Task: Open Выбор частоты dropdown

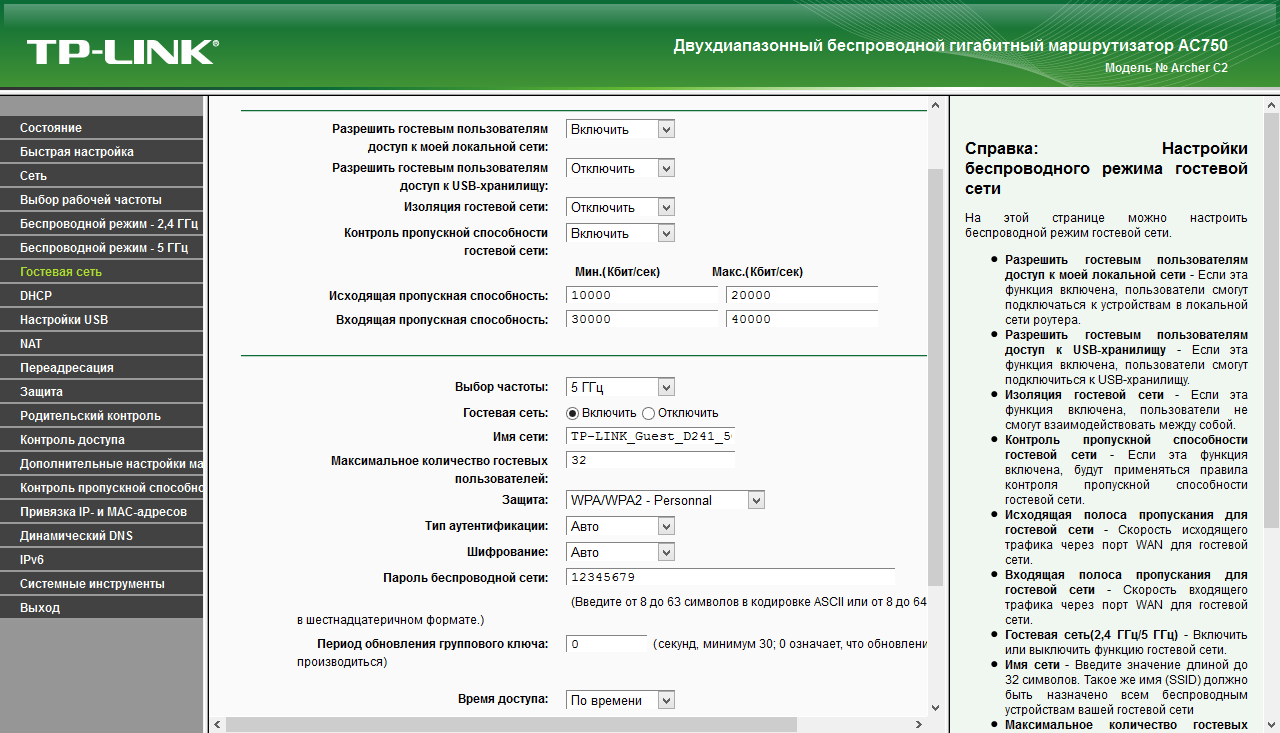Action: point(620,387)
